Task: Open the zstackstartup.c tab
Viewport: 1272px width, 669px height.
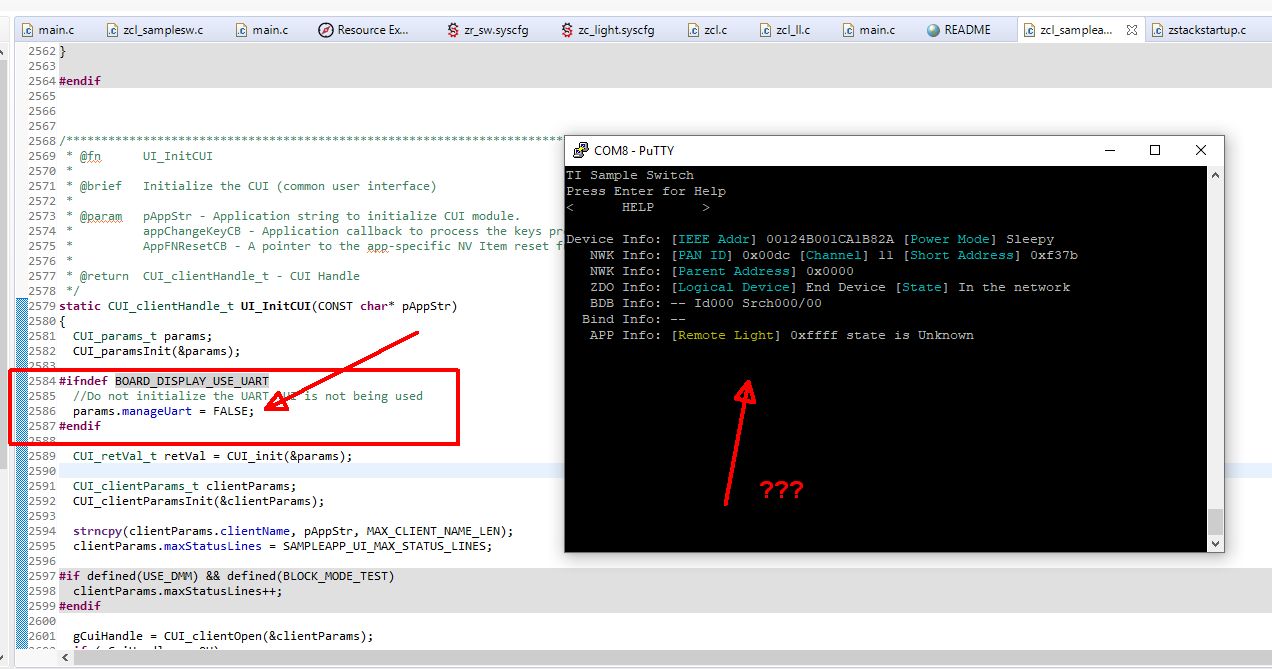Action: click(x=1198, y=30)
